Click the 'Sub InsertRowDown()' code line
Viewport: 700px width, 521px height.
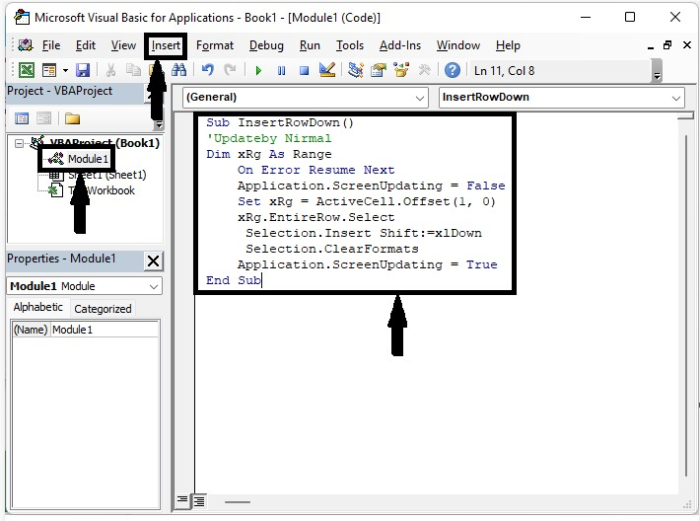pos(280,123)
